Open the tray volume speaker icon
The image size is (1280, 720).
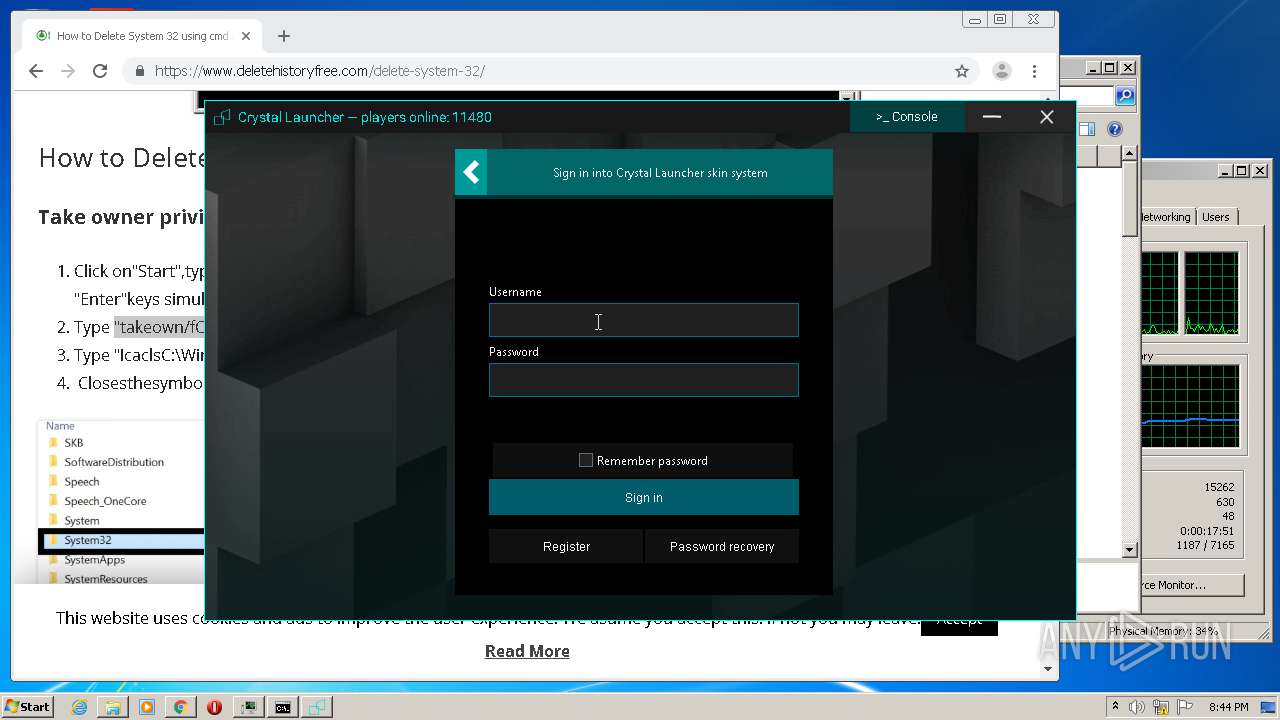(1138, 707)
